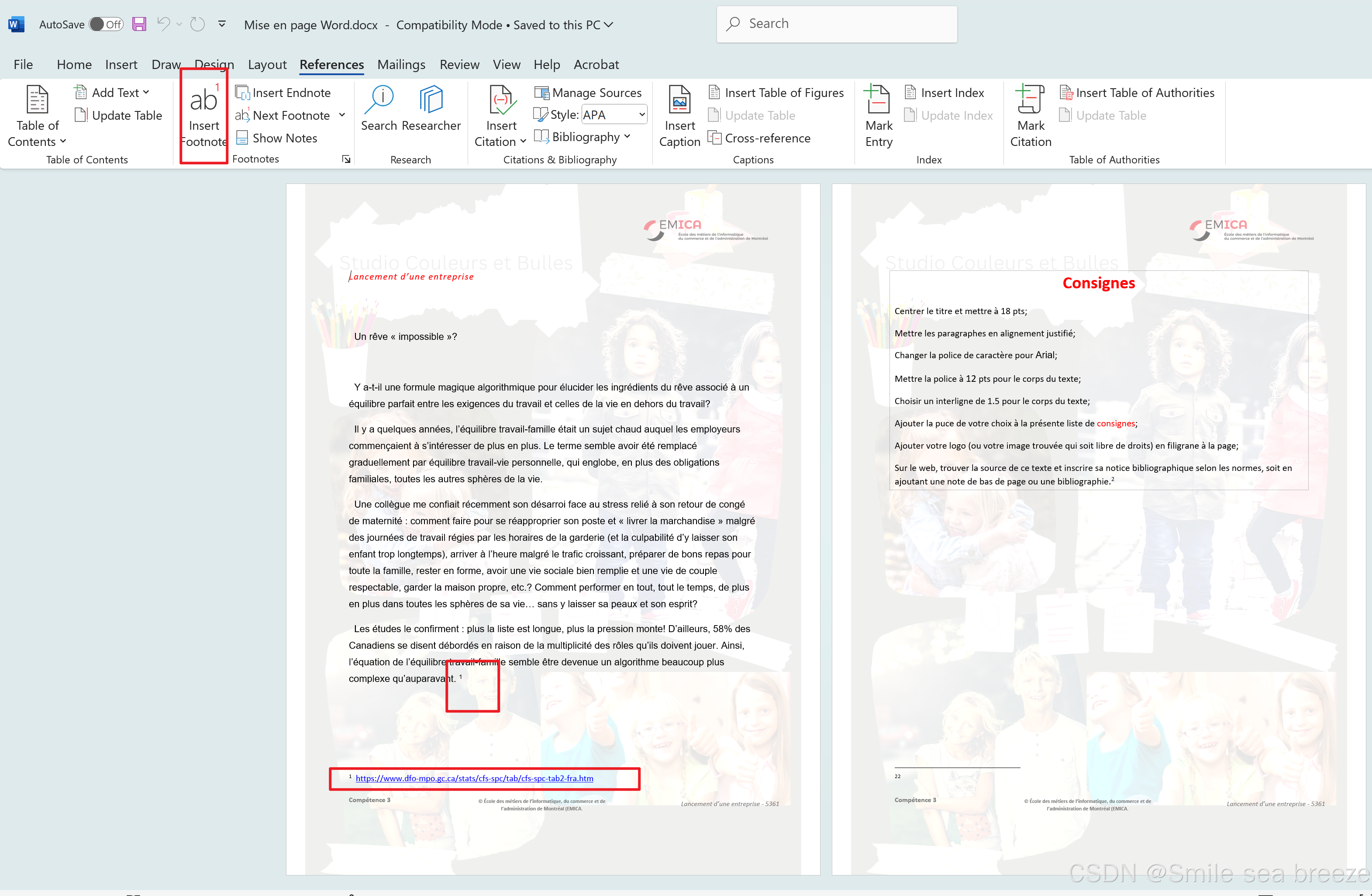Click the Undo arrow icon
1372x896 pixels.
(164, 24)
